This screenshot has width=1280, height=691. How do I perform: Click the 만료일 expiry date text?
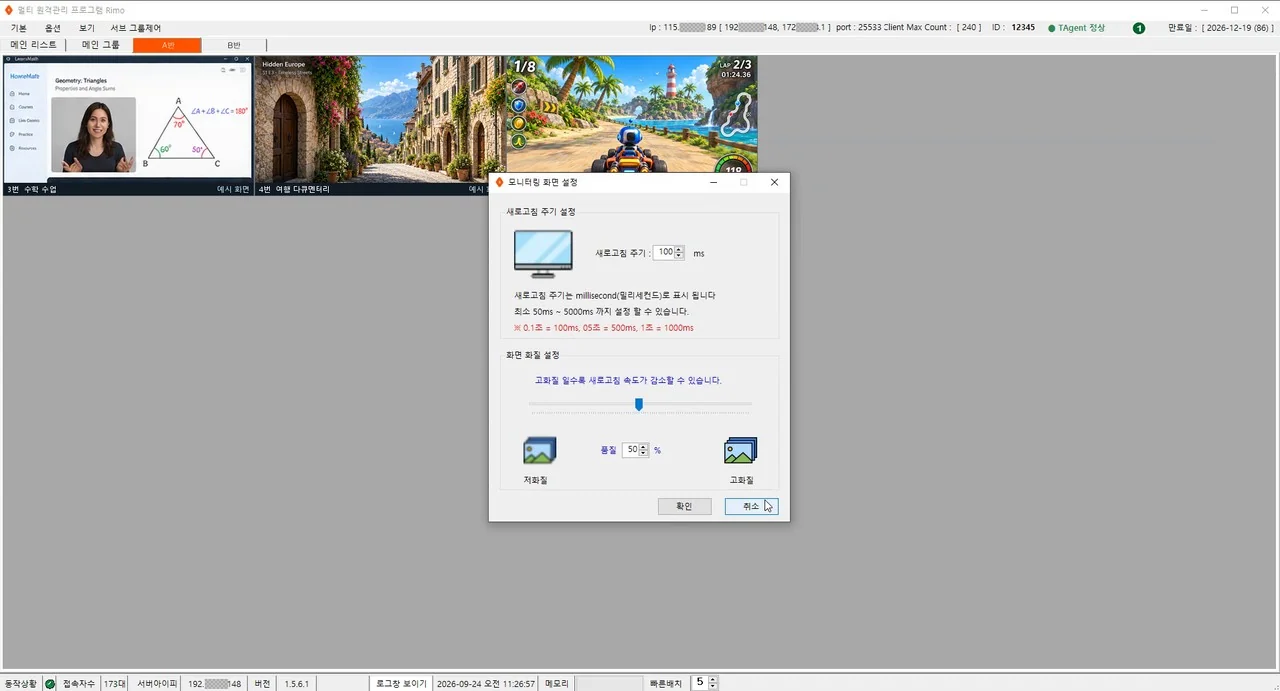(x=1220, y=28)
